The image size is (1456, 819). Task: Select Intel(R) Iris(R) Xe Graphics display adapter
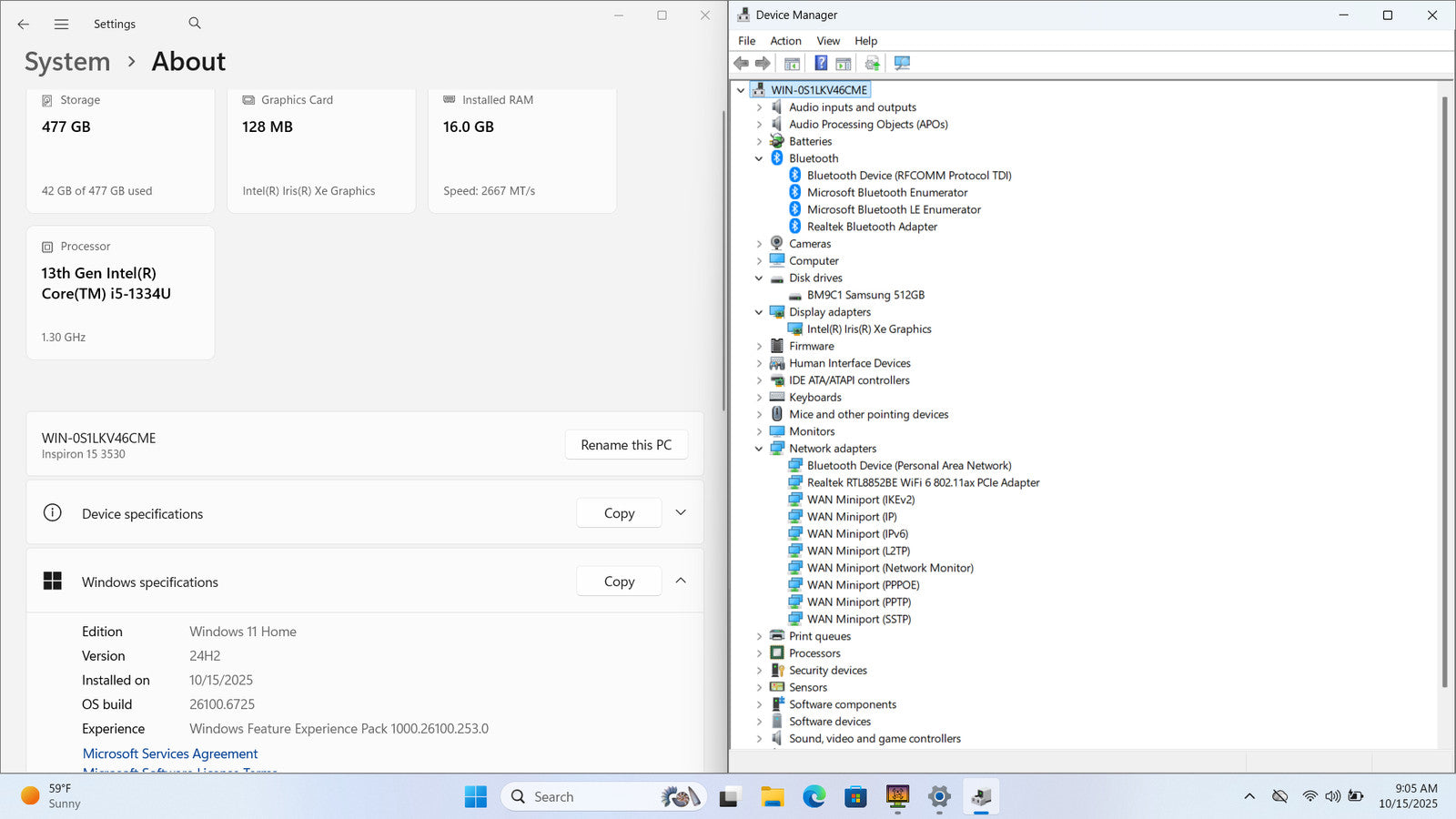[868, 329]
